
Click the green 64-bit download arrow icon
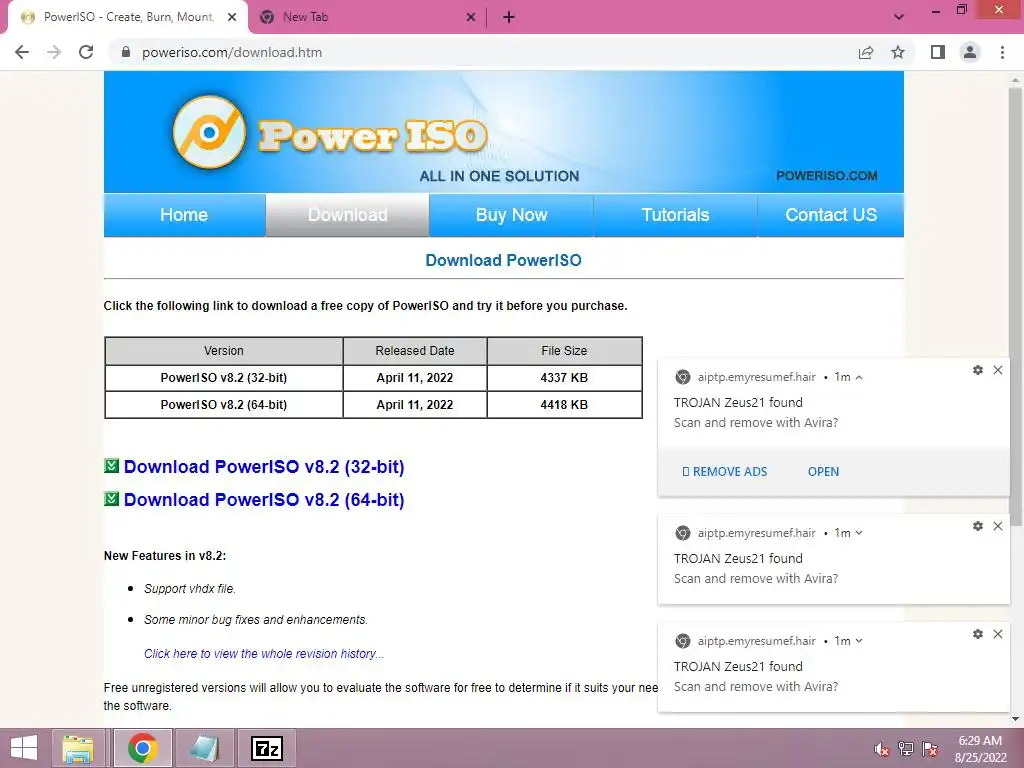coord(112,499)
